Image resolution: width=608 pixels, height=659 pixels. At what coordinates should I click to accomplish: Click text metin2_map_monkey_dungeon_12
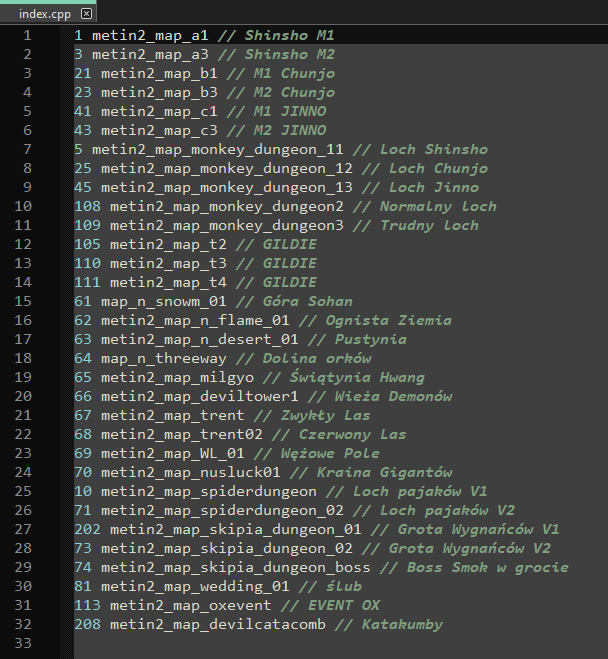[226, 169]
